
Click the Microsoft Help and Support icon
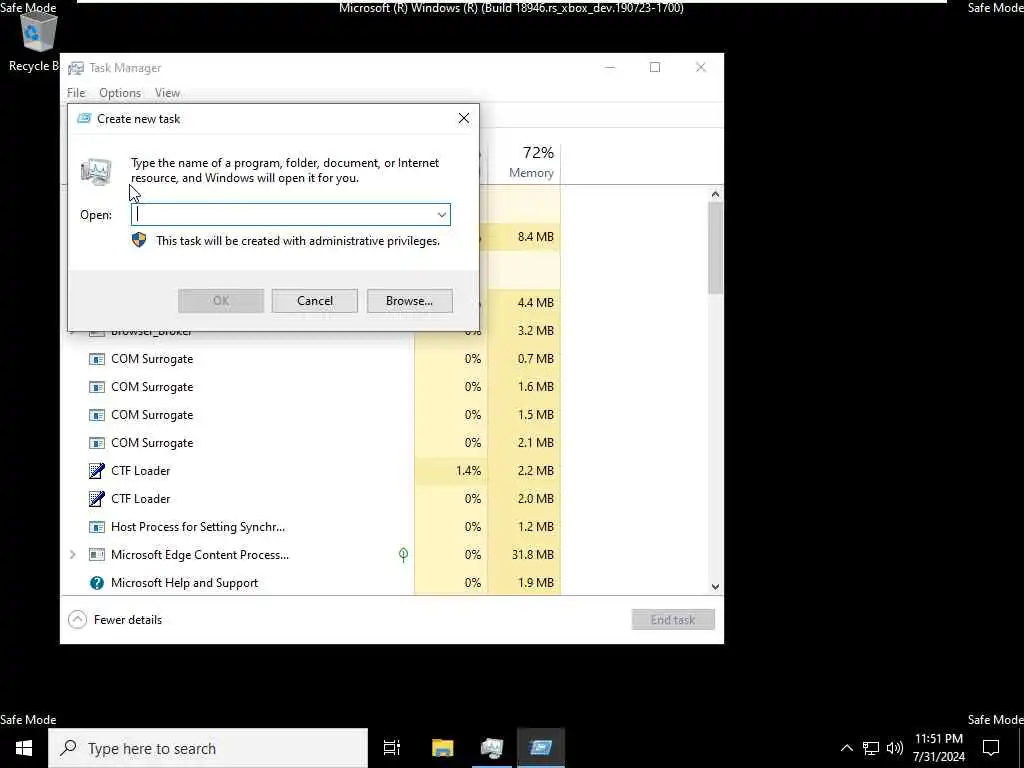pos(97,583)
